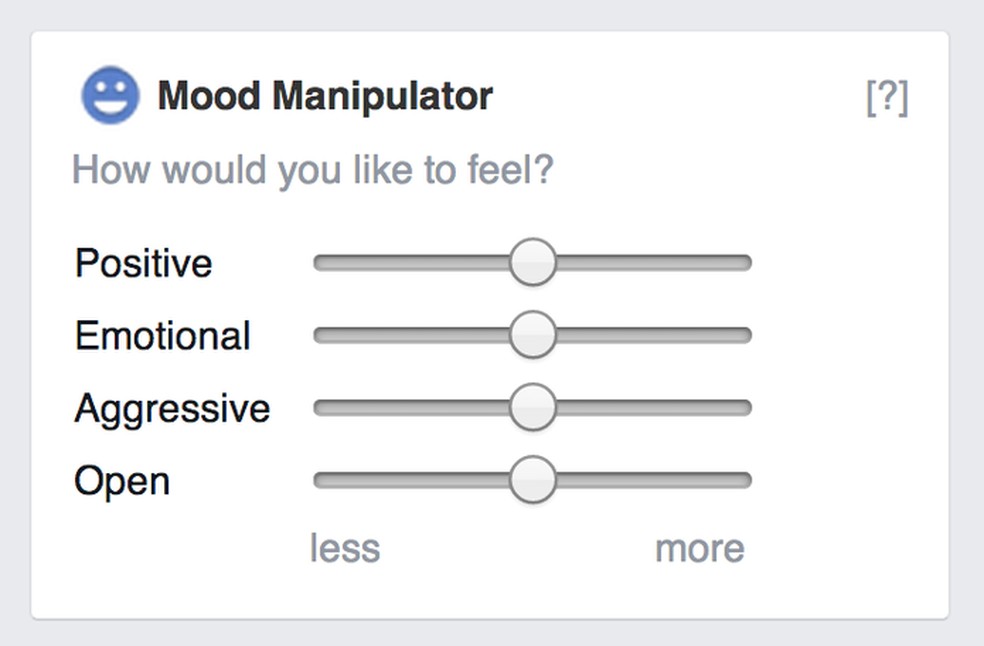Click the "Aggressive" slider label
984x646 pixels.
172,409
